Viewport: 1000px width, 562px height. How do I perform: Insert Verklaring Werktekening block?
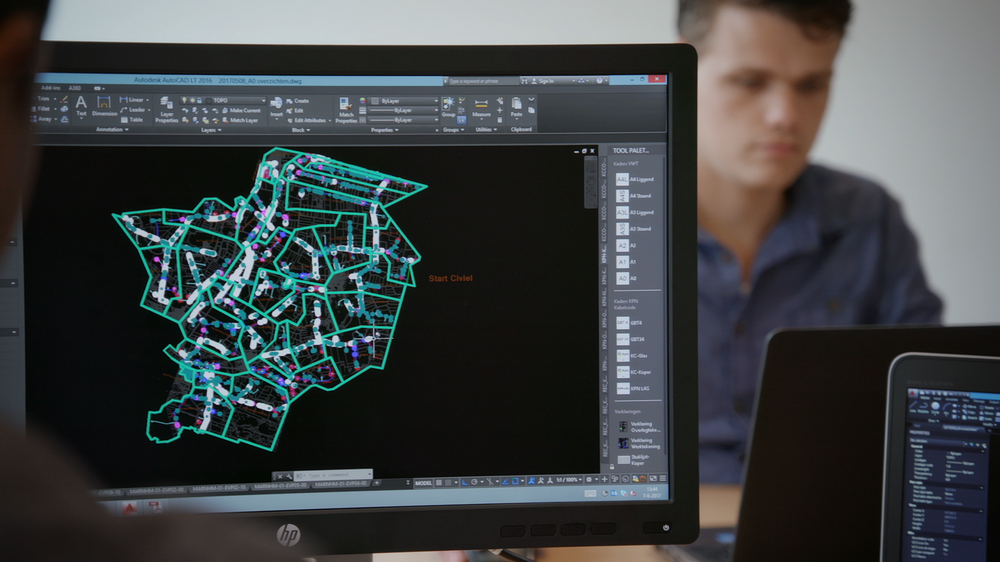(639, 443)
